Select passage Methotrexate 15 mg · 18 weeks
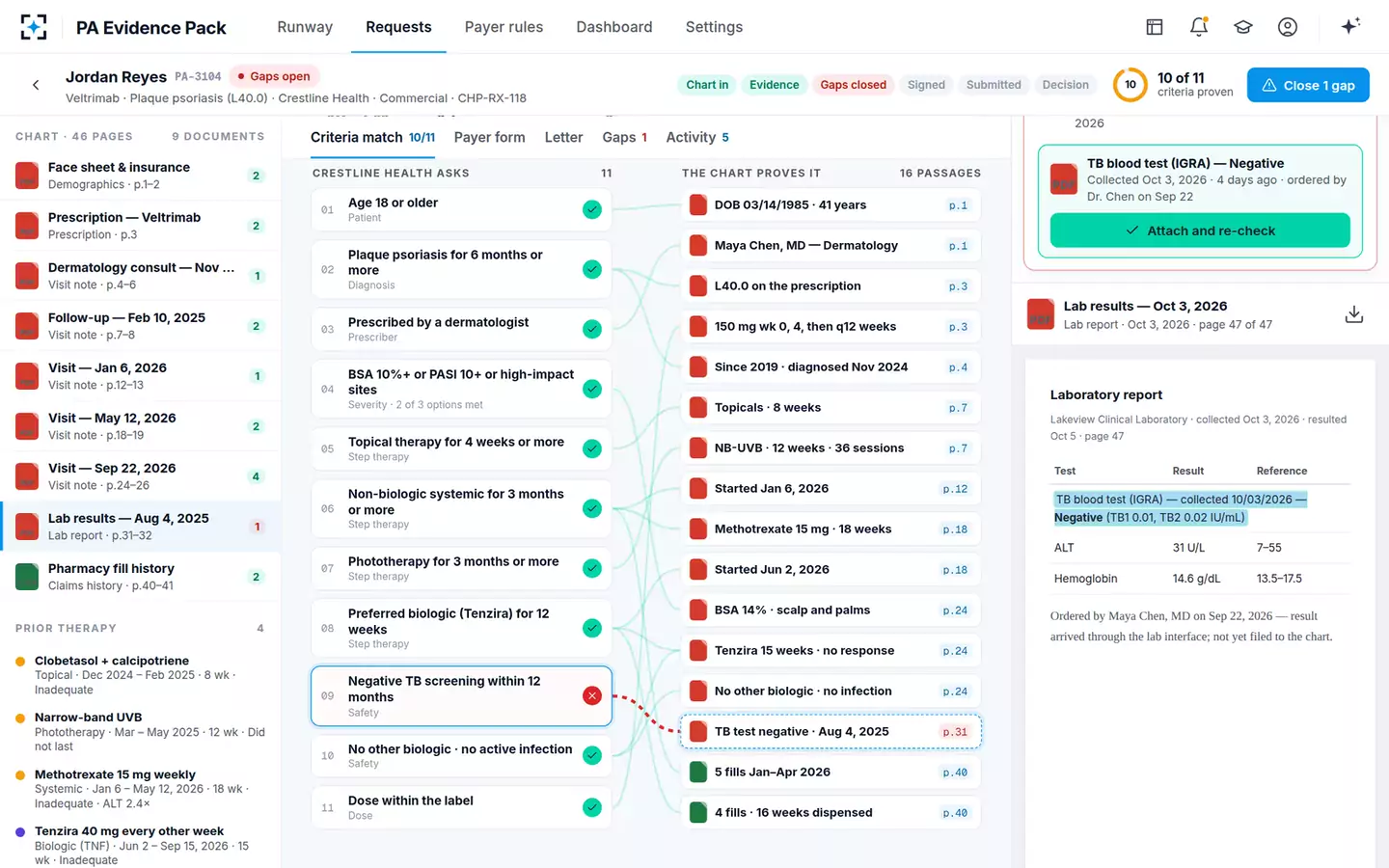Screen dimensions: 1389x868 tap(831, 529)
